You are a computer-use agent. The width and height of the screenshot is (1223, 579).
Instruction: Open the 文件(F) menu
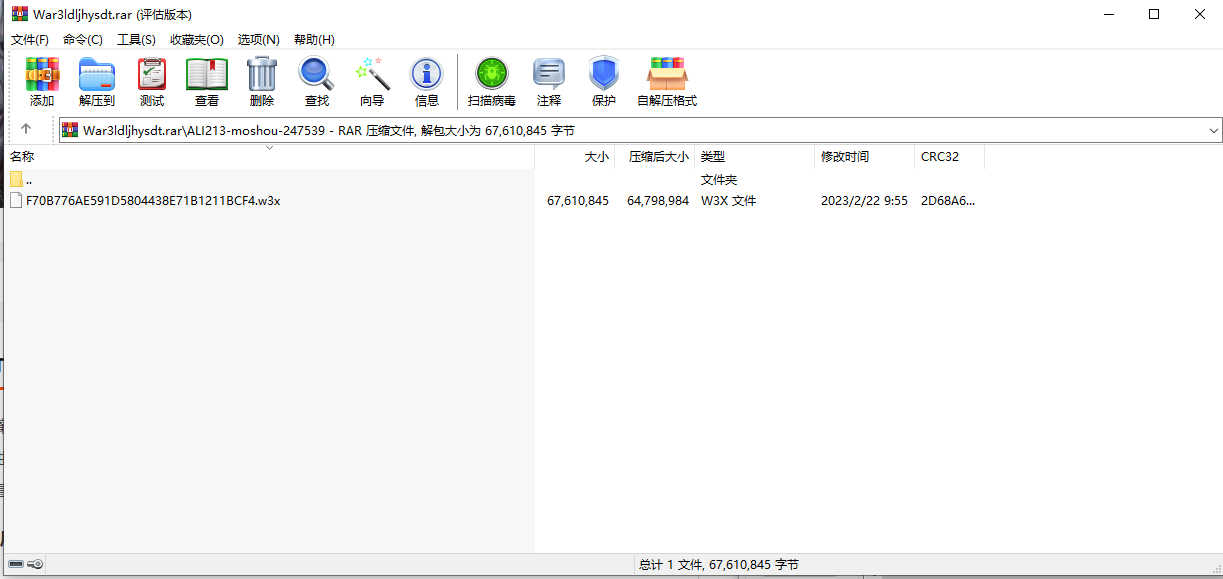(30, 40)
